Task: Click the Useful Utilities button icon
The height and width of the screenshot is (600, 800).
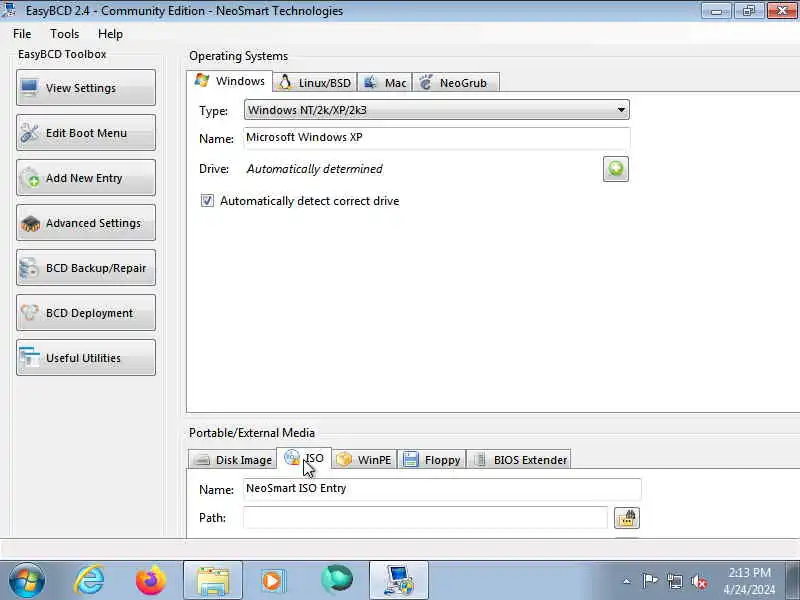Action: (29, 357)
